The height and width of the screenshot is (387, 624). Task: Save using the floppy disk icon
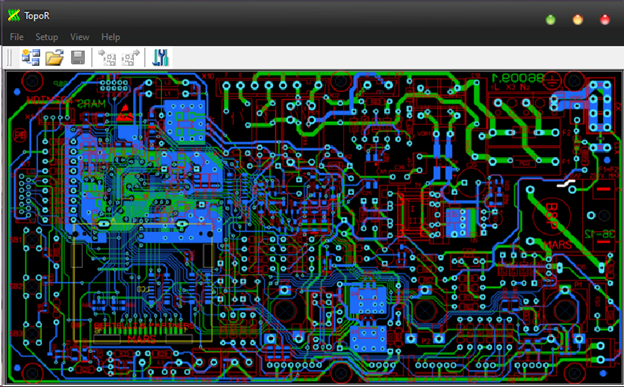tap(78, 57)
